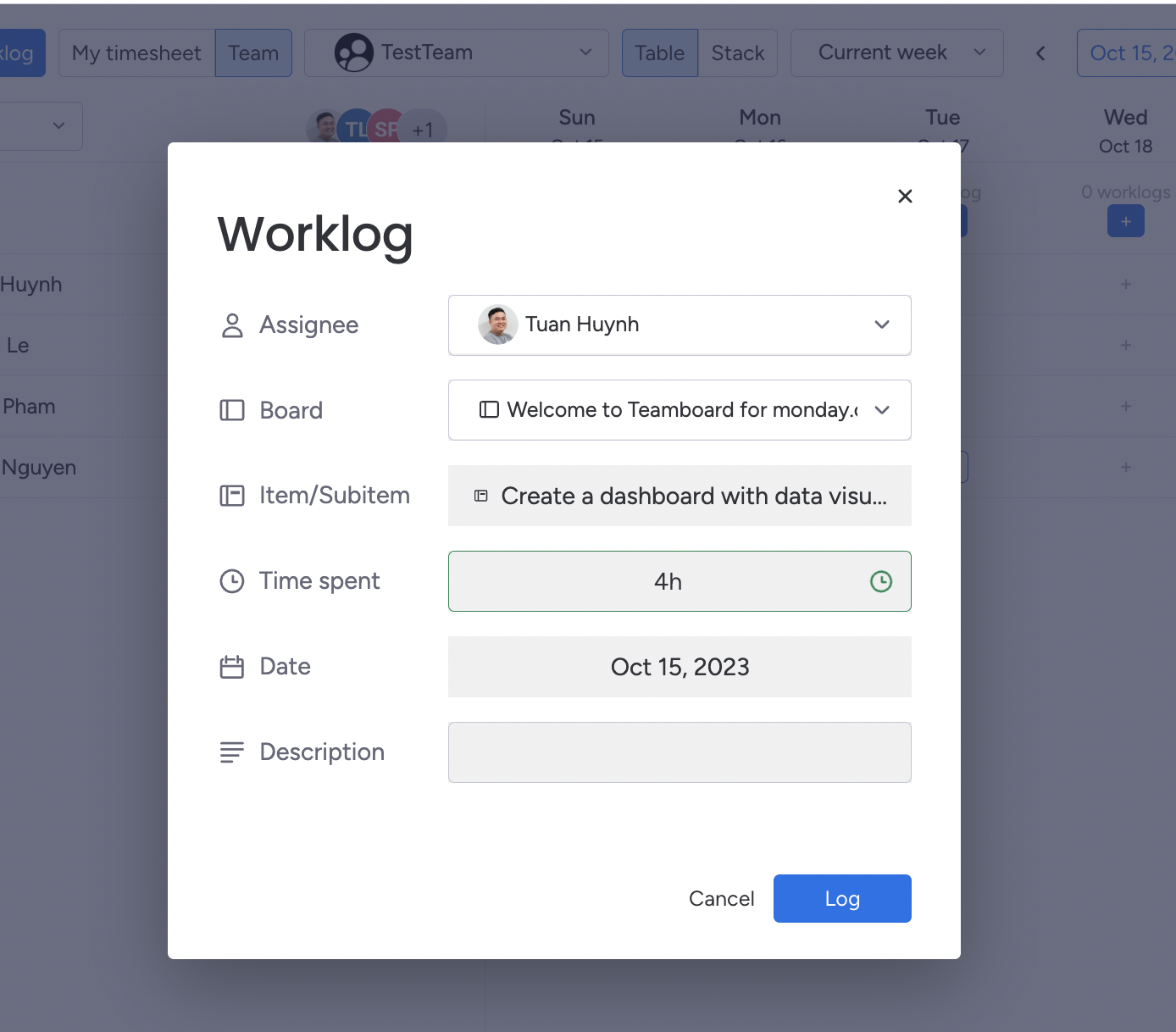Select the Team timesheet tab
The width and height of the screenshot is (1176, 1032).
point(253,53)
